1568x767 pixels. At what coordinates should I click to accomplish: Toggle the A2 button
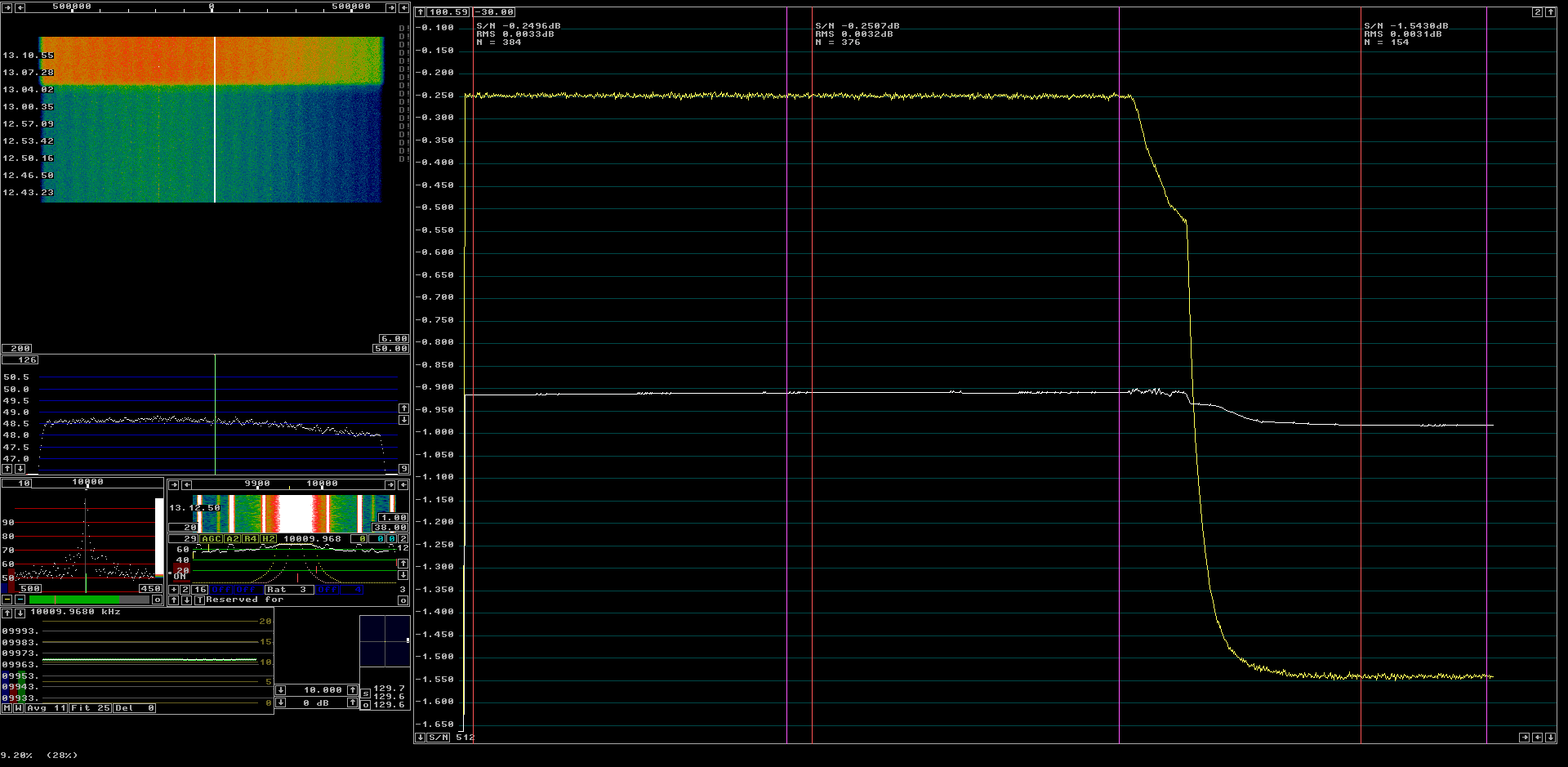[x=233, y=539]
